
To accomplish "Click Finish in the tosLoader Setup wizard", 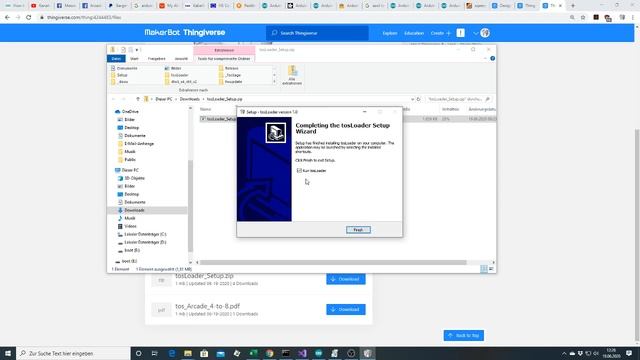I will point(358,230).
